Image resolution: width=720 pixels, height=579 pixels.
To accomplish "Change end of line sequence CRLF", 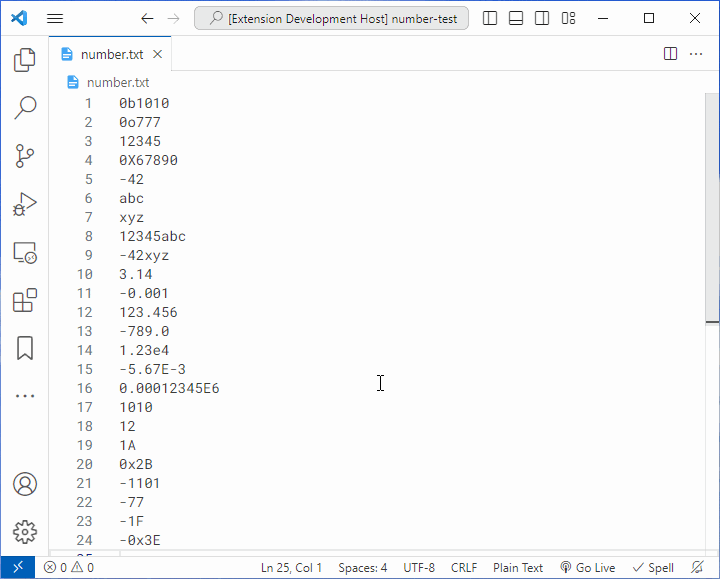I will pyautogui.click(x=464, y=568).
